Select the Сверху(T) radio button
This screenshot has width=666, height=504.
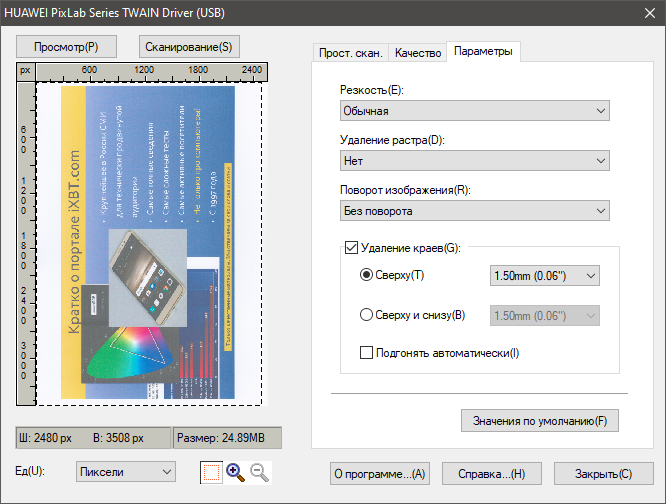pyautogui.click(x=366, y=275)
